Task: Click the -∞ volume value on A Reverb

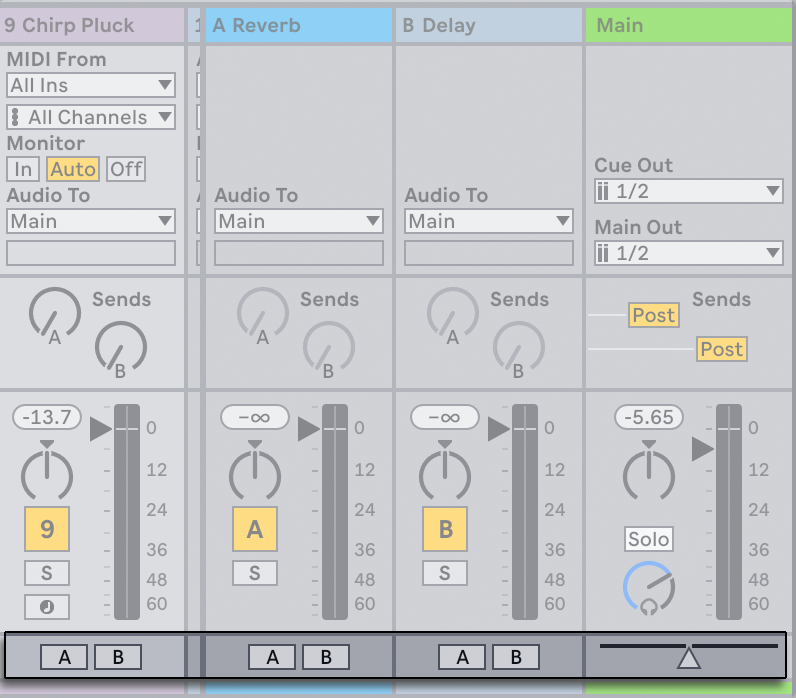Action: [255, 417]
